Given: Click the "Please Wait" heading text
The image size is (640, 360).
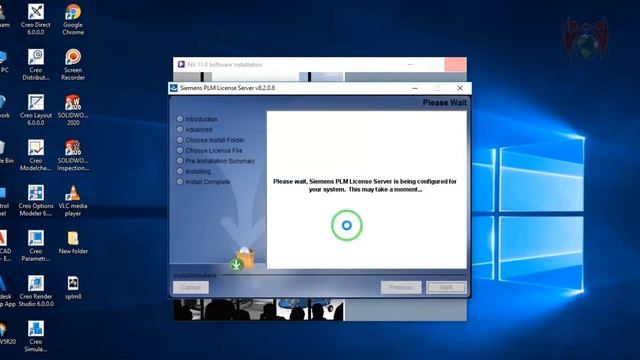Looking at the screenshot, I should tap(444, 102).
